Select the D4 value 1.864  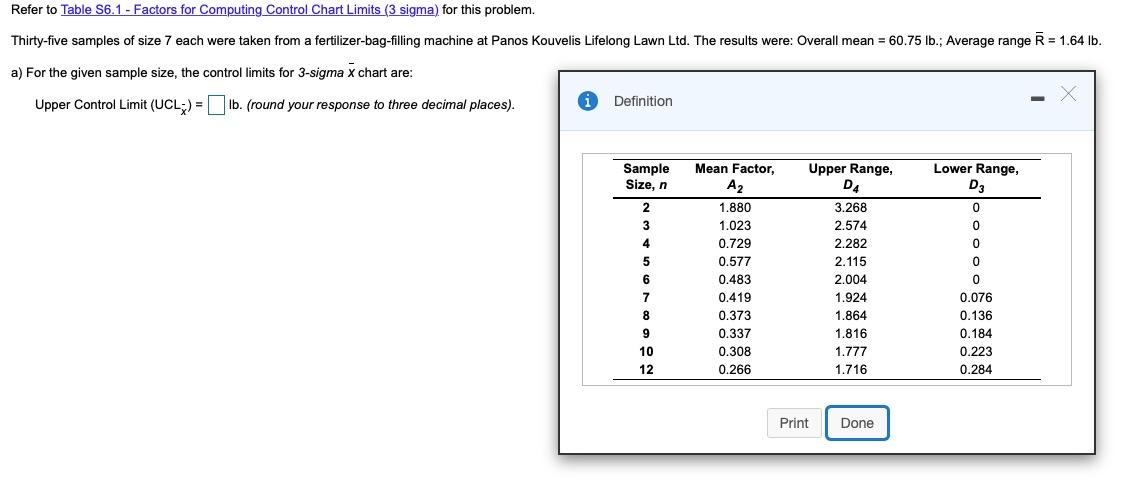850,316
